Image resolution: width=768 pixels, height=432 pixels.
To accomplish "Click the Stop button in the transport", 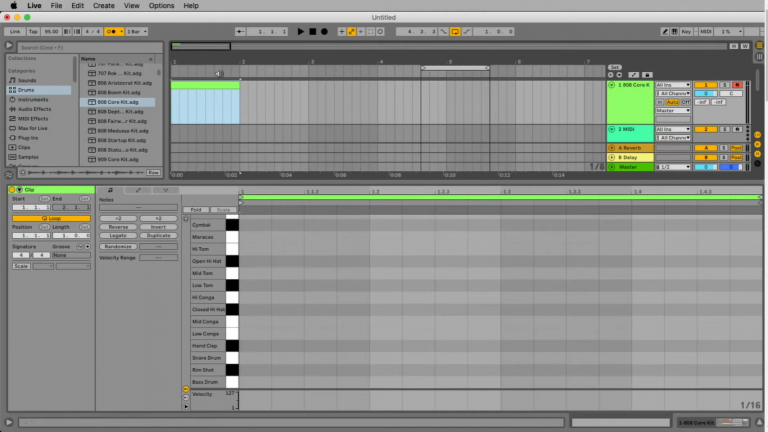I will coord(313,31).
